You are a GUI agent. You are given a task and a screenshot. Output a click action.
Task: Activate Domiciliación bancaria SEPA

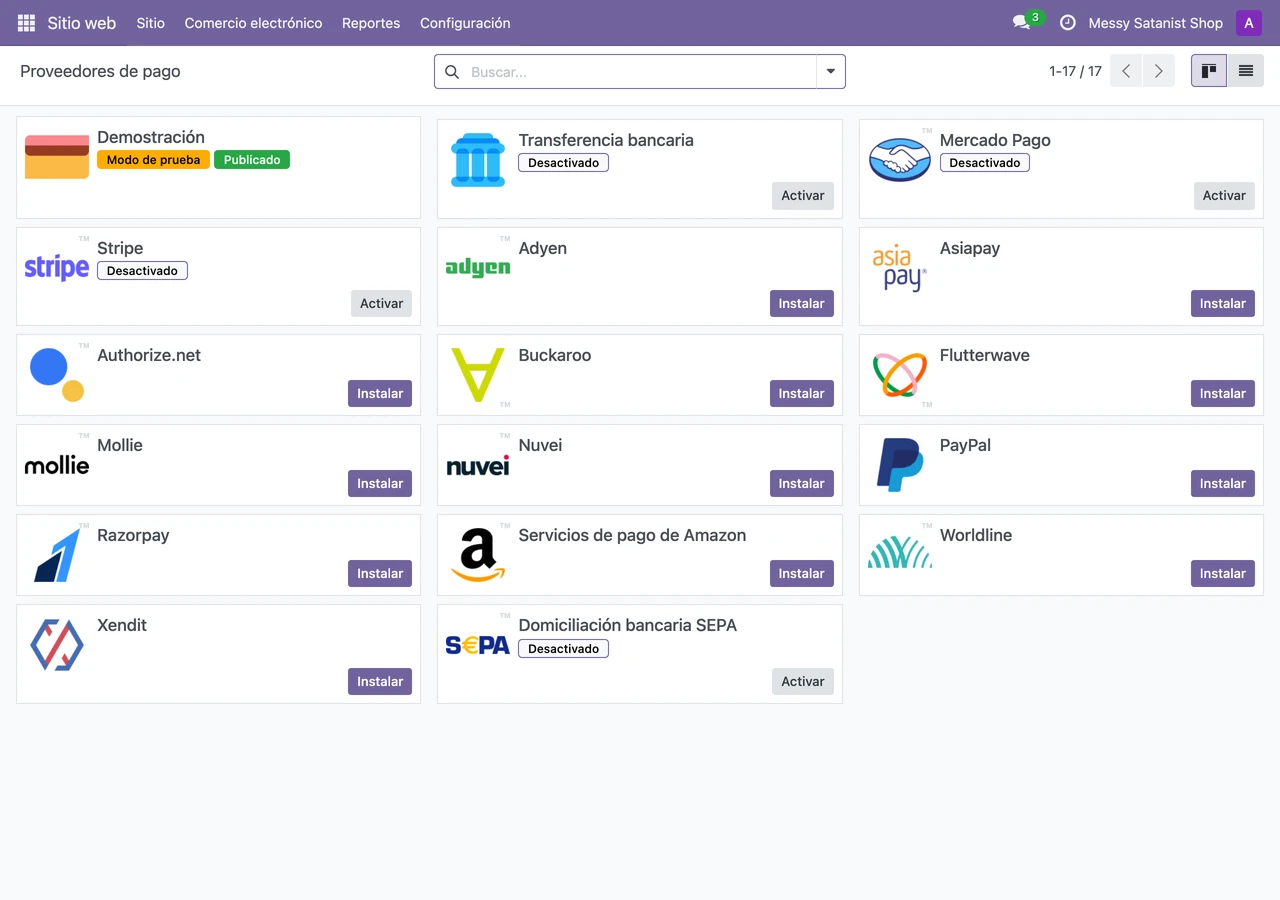[803, 681]
